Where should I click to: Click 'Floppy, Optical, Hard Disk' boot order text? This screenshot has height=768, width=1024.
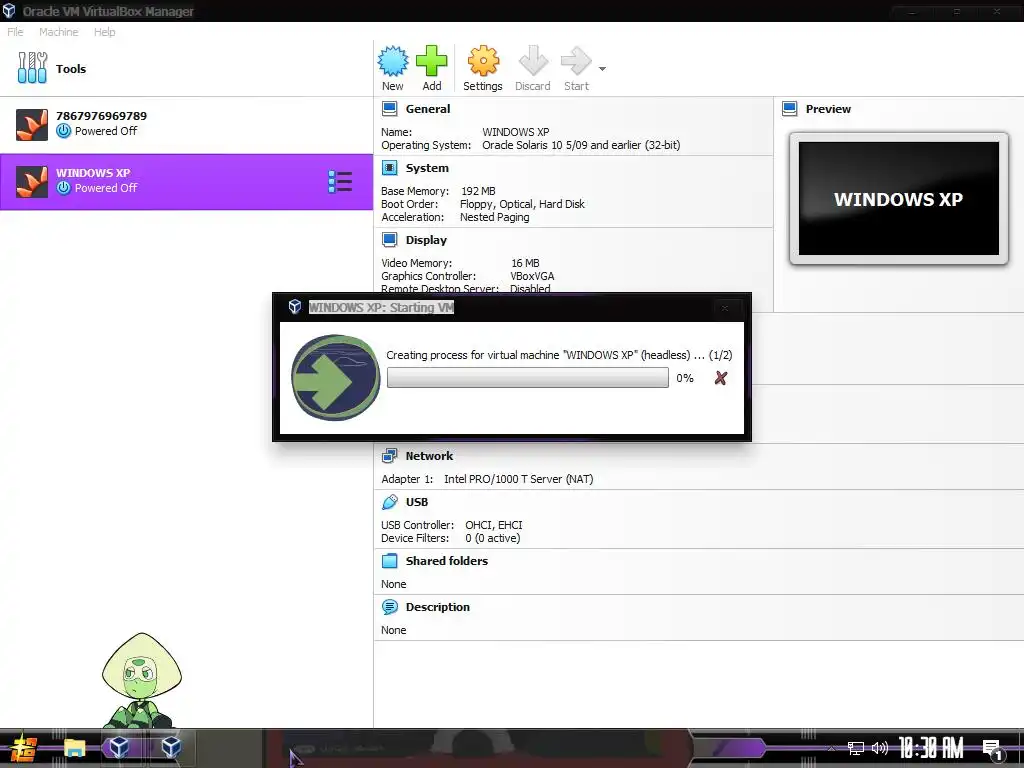522,204
